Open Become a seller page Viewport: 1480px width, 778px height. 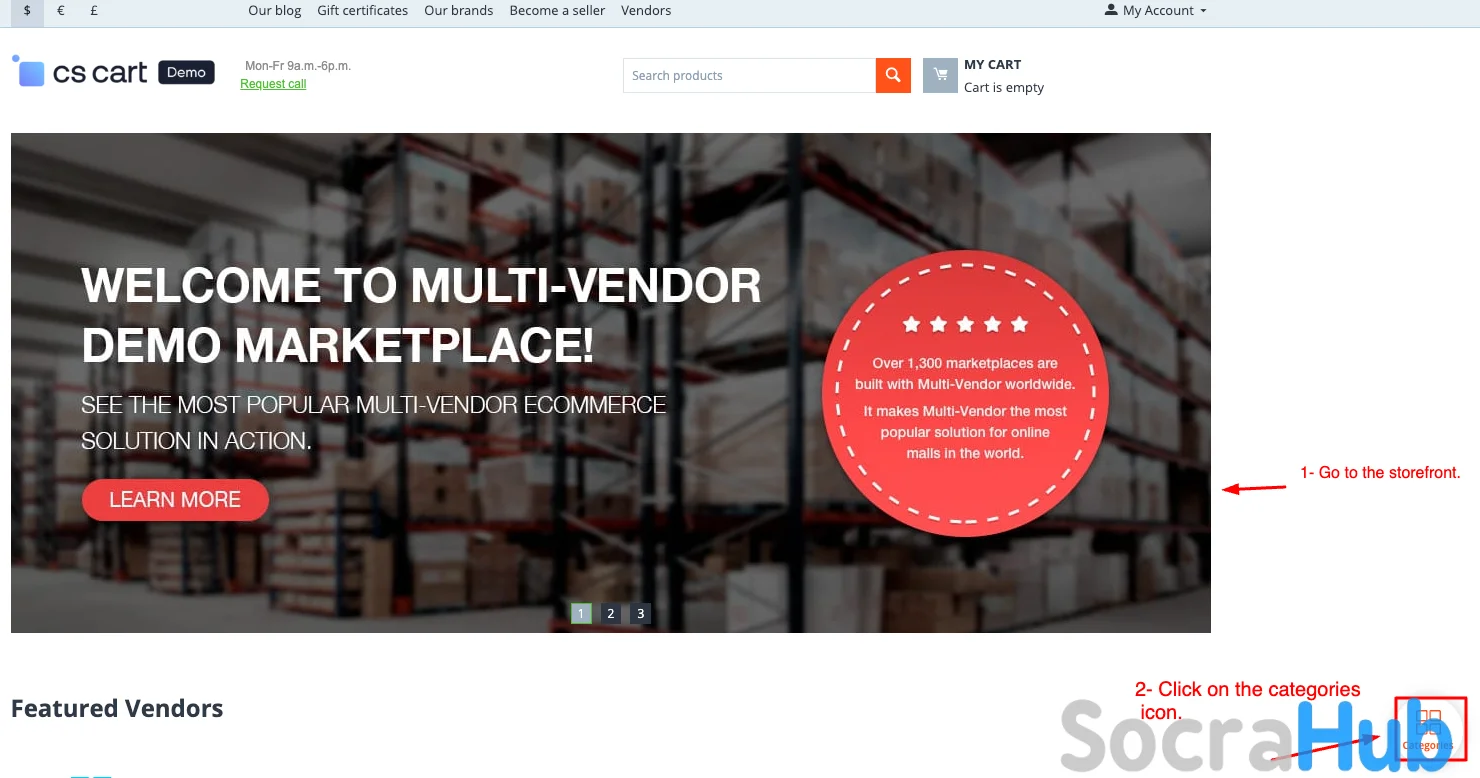[x=557, y=11]
